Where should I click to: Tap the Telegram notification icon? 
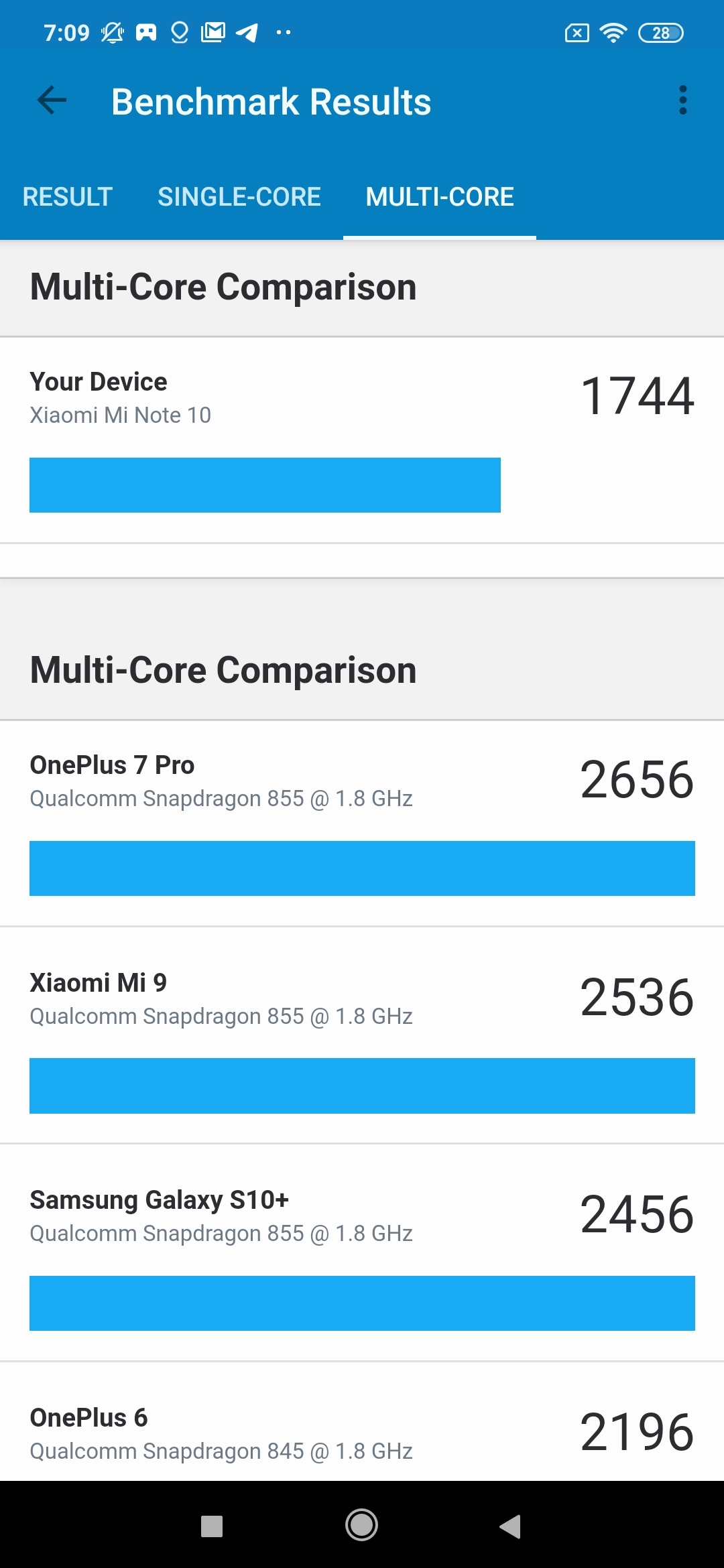247,32
